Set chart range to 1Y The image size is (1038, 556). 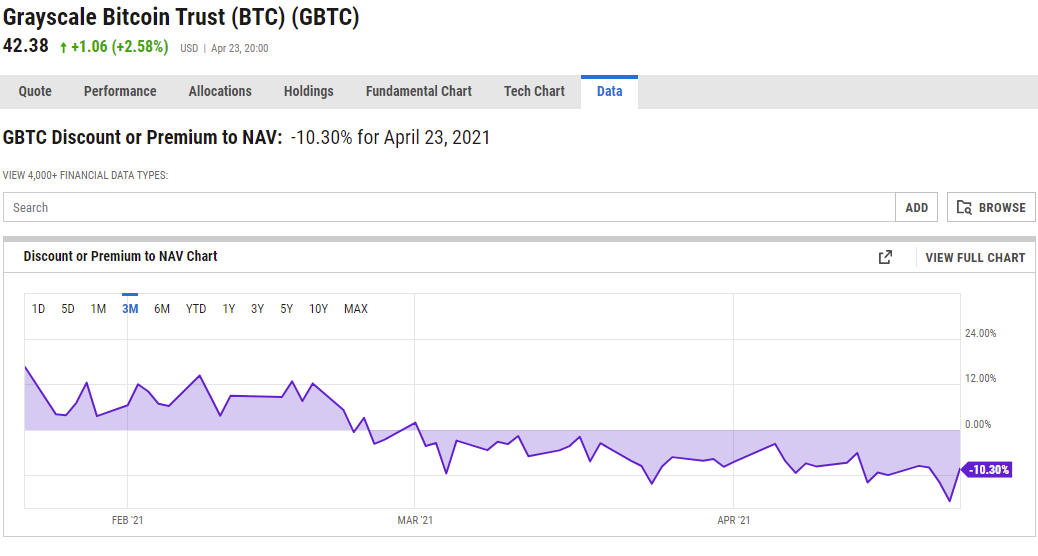228,308
